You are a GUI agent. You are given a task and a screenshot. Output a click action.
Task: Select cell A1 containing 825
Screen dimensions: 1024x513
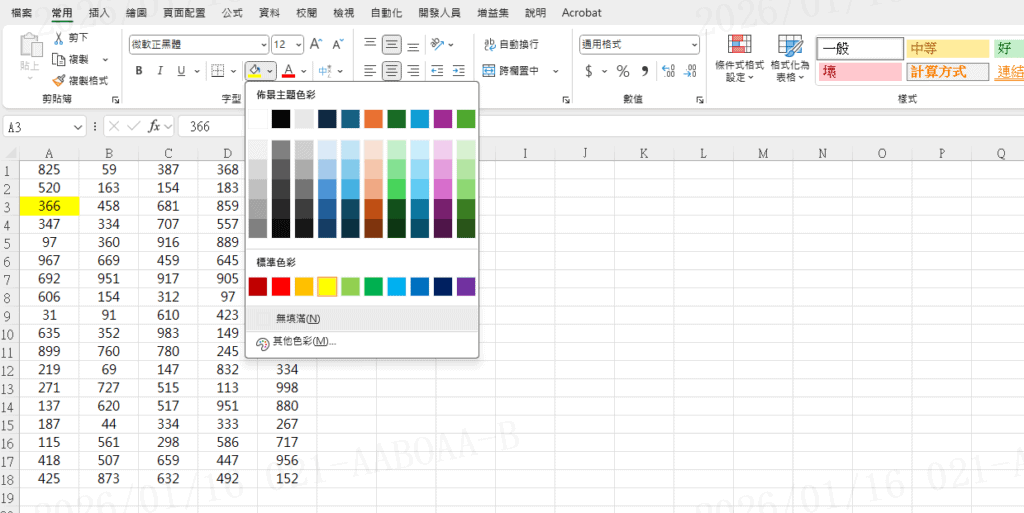49,170
